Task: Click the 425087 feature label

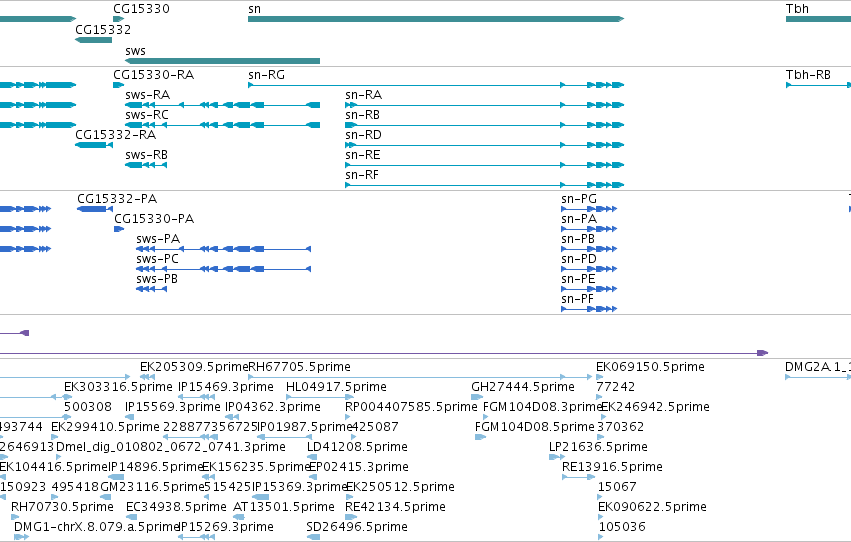Action: tap(374, 428)
